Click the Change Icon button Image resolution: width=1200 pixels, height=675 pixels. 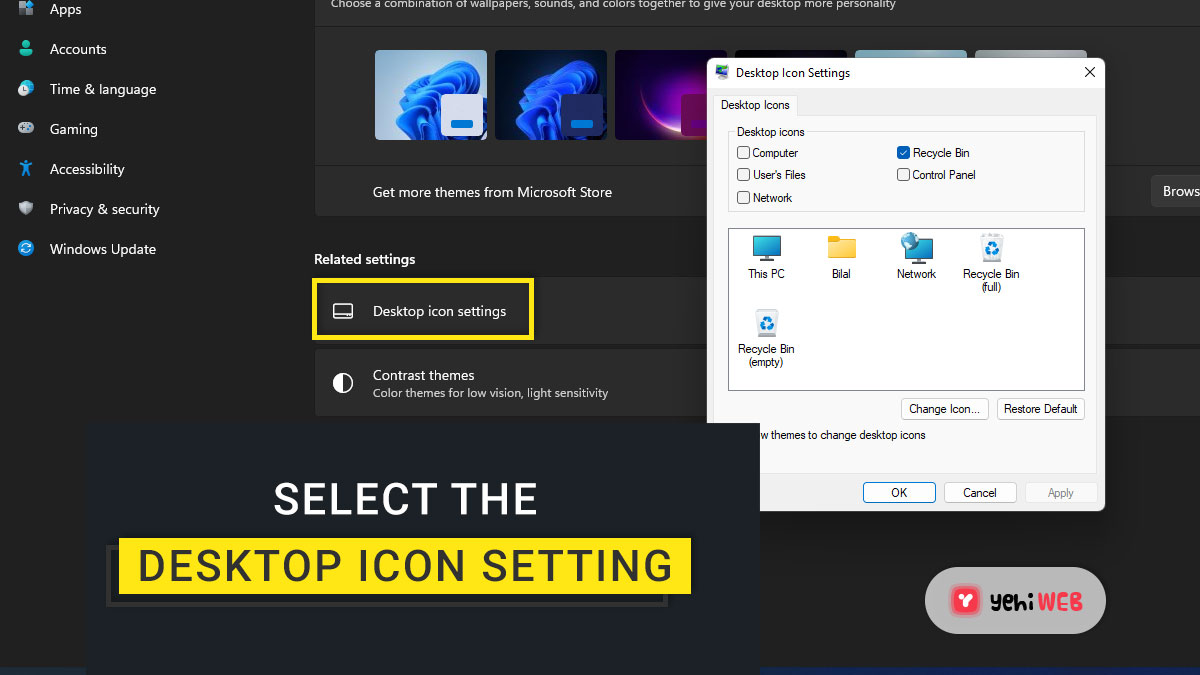click(944, 408)
